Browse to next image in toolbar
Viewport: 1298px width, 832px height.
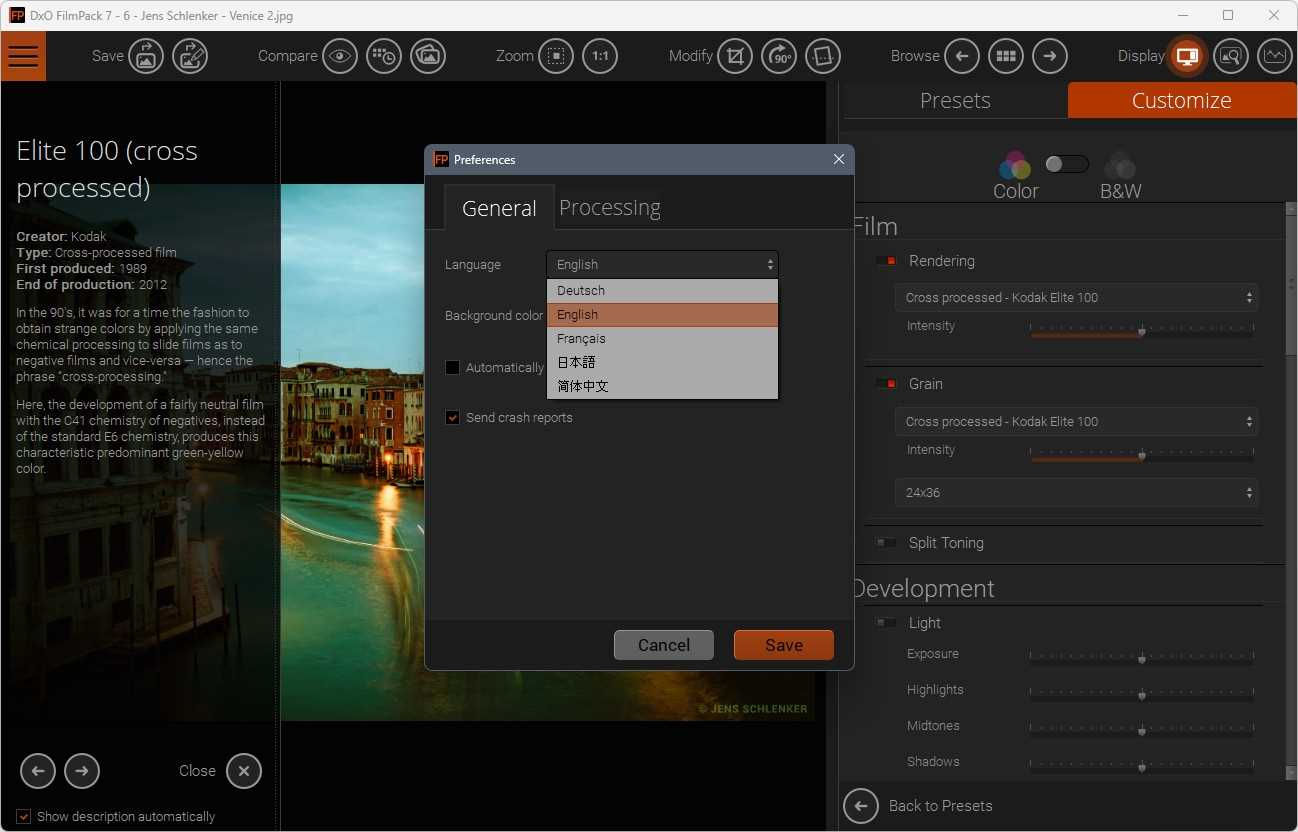coord(1050,56)
